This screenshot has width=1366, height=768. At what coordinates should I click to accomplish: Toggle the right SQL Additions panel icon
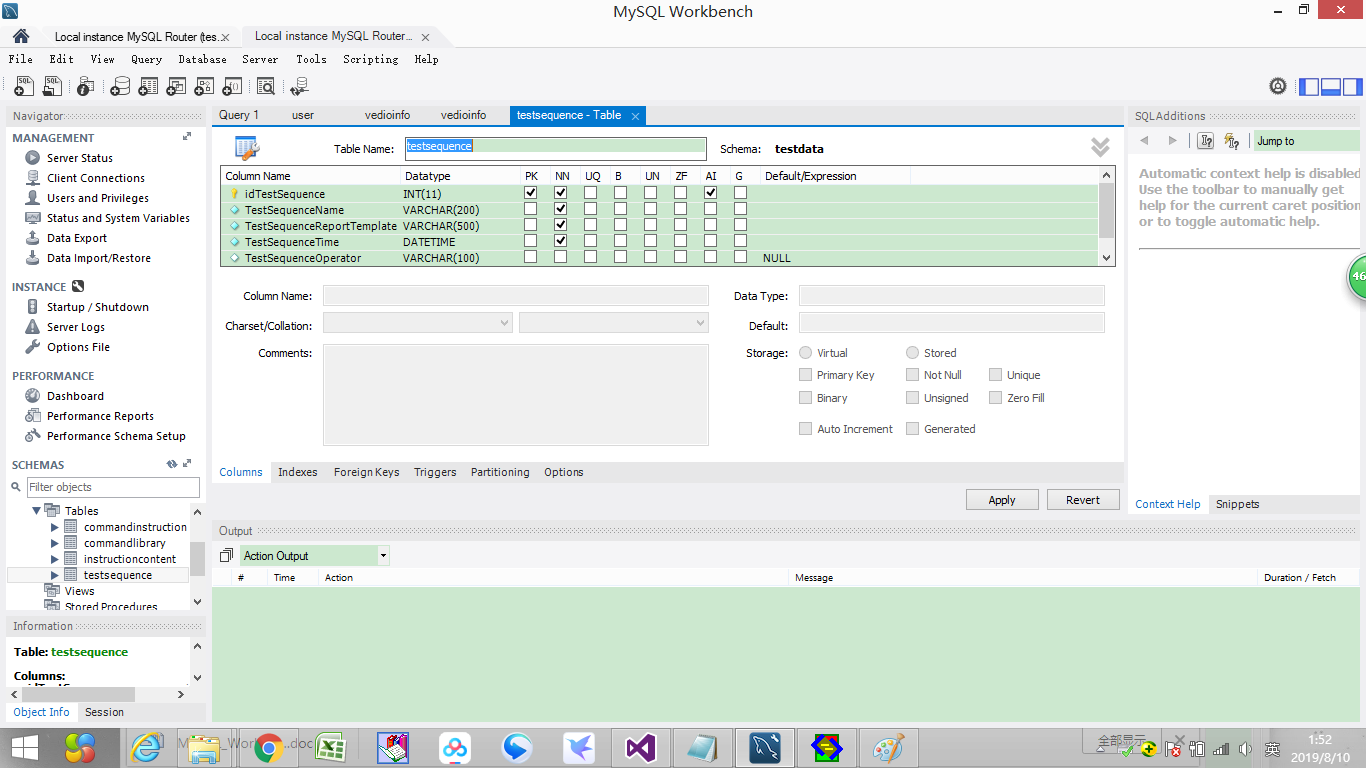click(1352, 86)
